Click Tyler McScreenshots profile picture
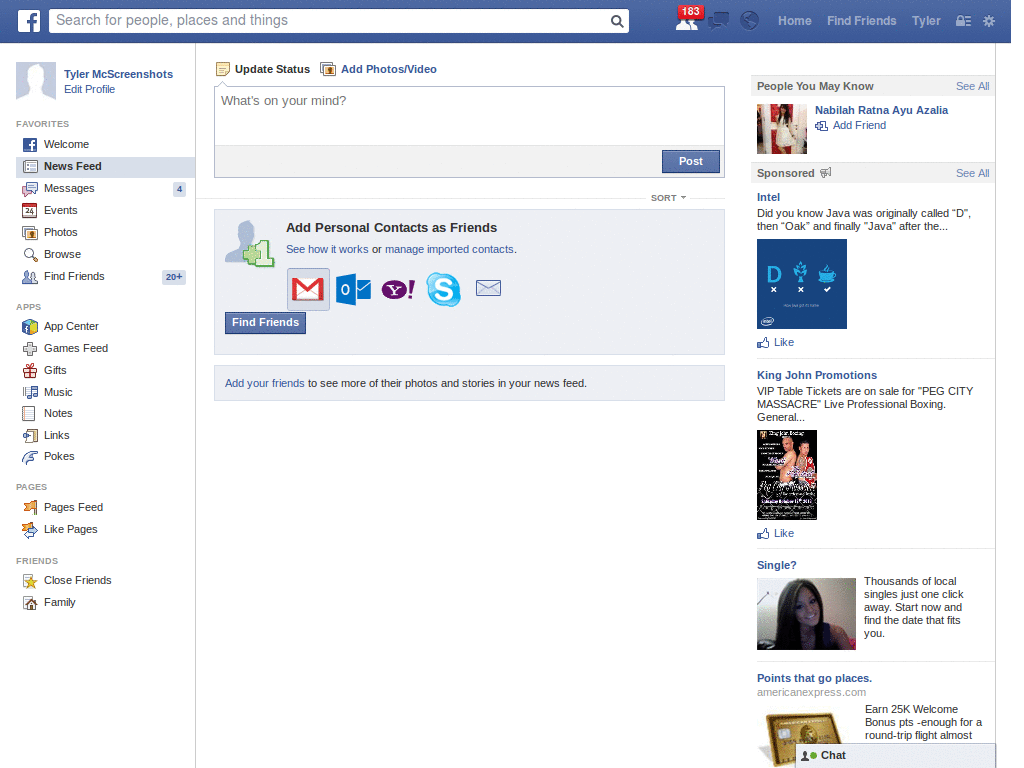The image size is (1024, 768). 36,81
